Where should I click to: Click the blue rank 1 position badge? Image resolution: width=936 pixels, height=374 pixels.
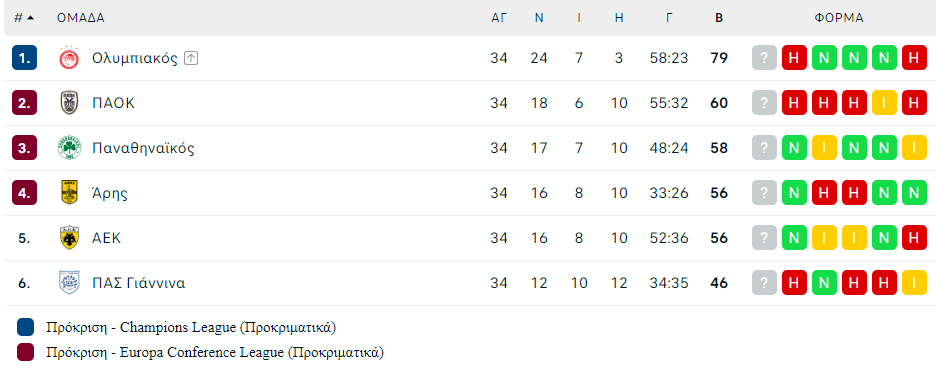(x=24, y=58)
